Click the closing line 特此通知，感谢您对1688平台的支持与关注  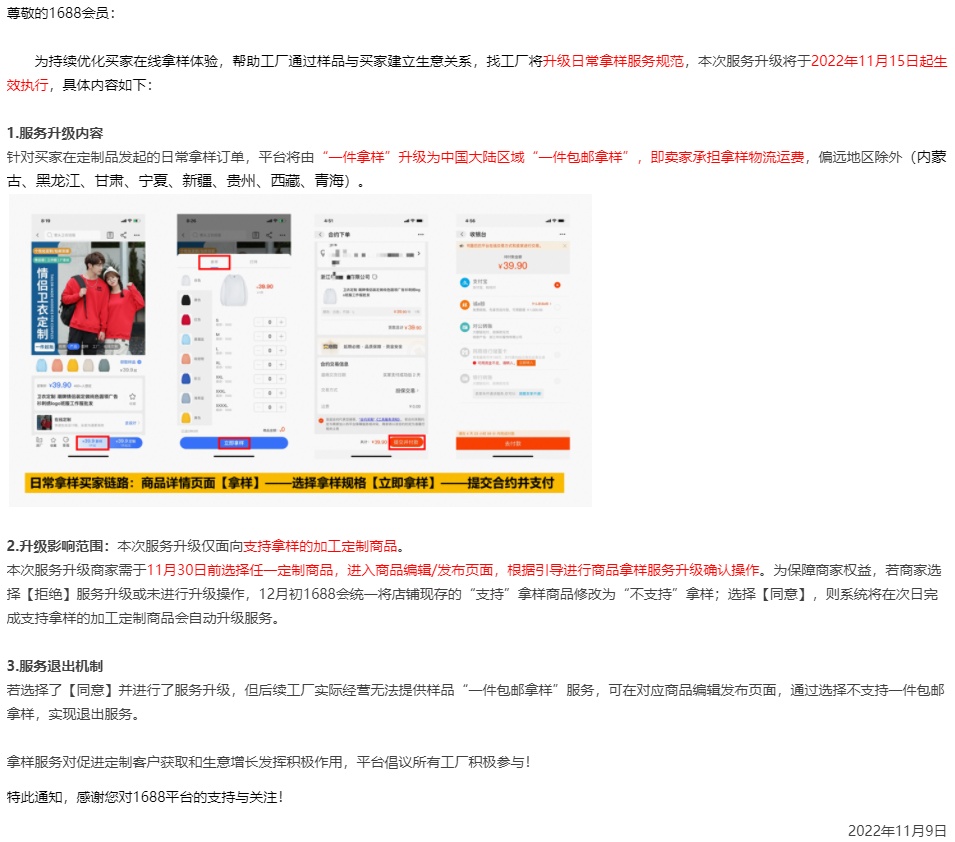[x=145, y=797]
